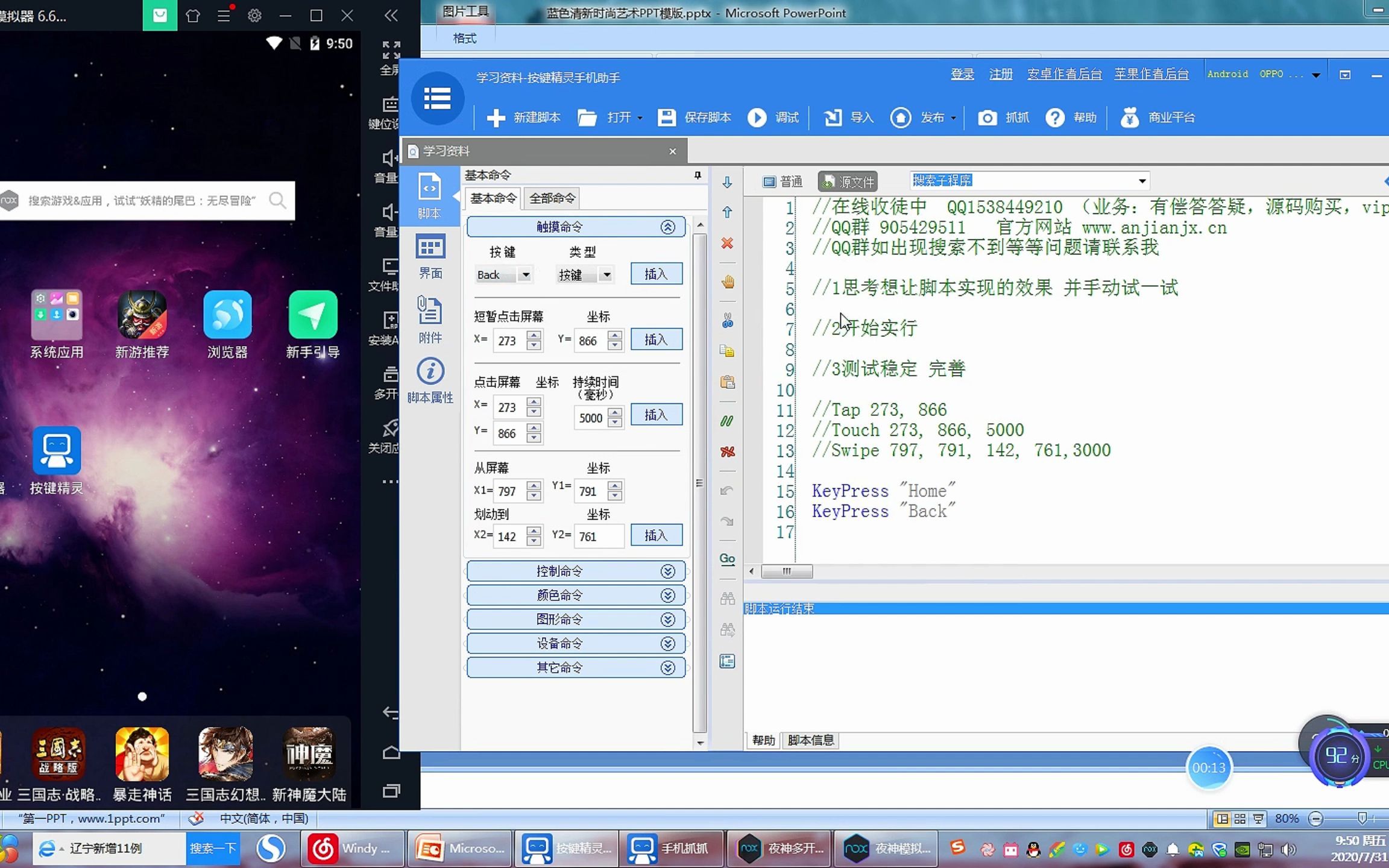The image size is (1389, 868).
Task: Switch editor to 源文件 source view
Action: point(848,181)
